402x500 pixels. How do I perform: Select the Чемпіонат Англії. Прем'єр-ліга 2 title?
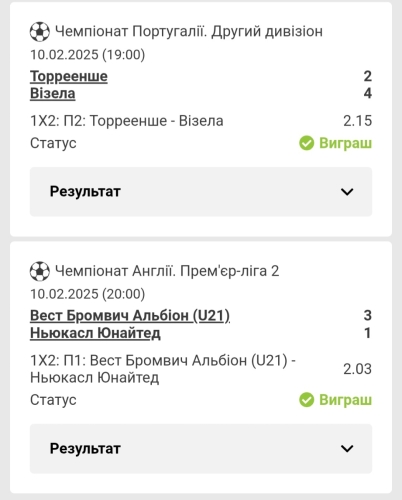point(167,271)
